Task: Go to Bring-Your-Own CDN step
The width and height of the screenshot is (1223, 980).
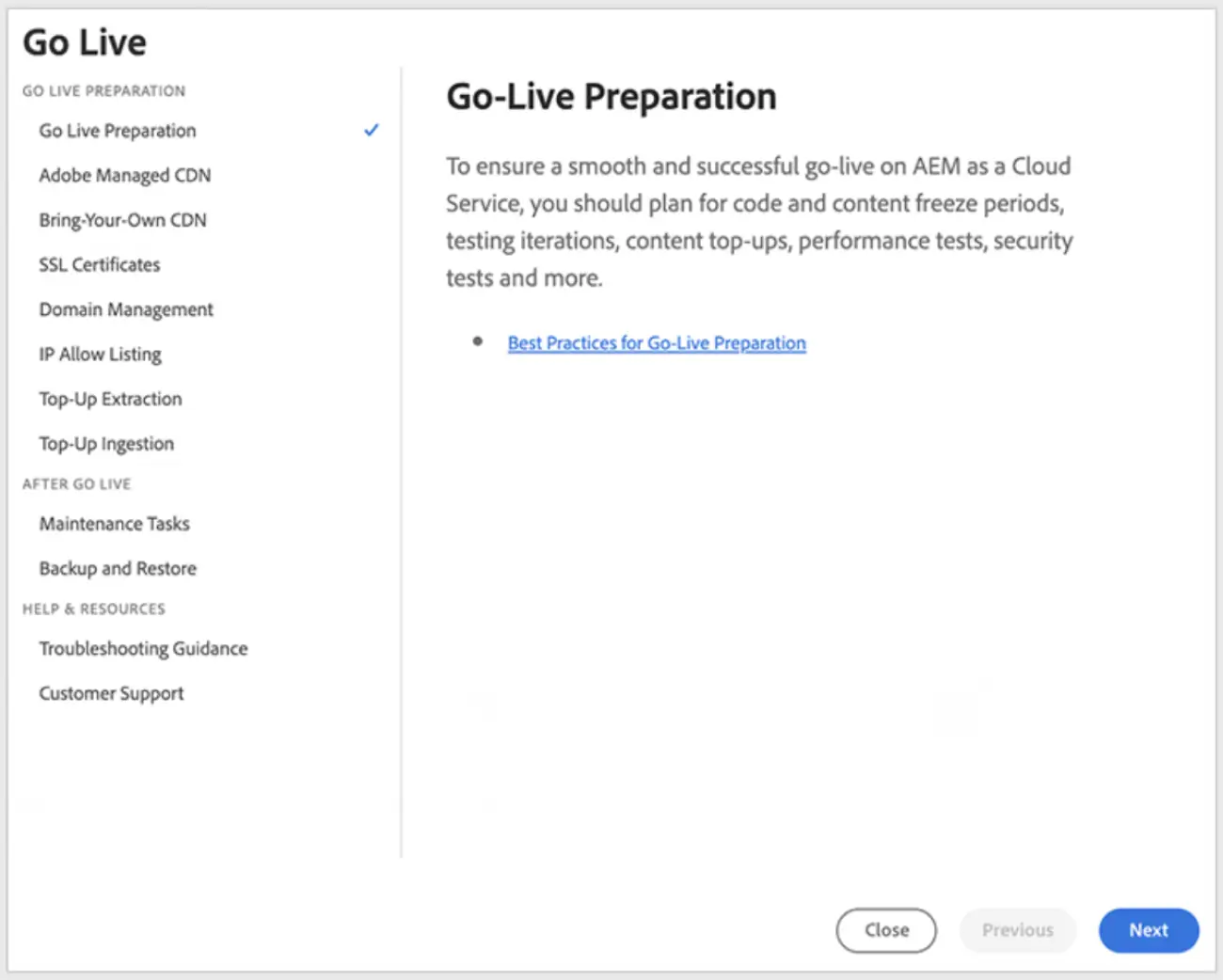Action: coord(122,220)
